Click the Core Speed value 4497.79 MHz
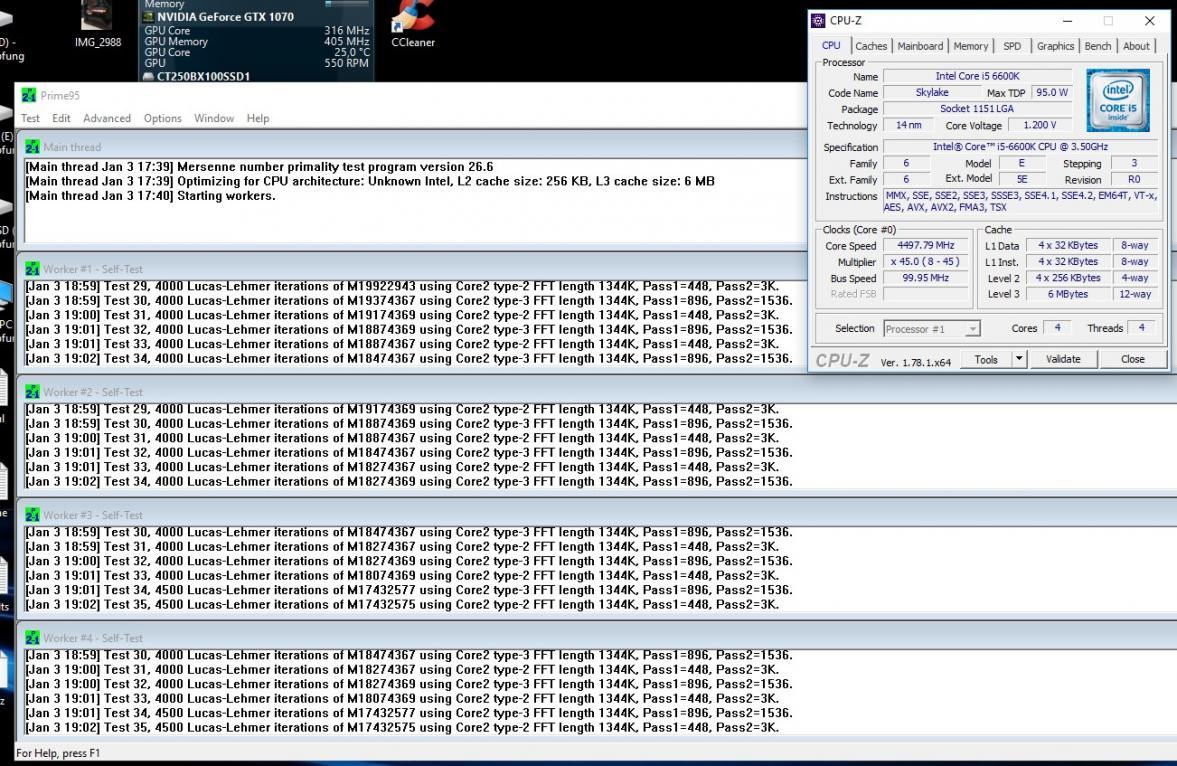Screen dimensions: 1177x766 coord(926,246)
